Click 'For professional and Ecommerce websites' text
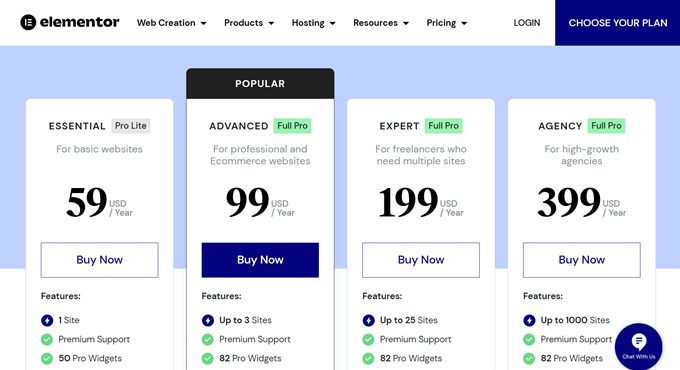This screenshot has height=370, width=680. click(x=260, y=155)
